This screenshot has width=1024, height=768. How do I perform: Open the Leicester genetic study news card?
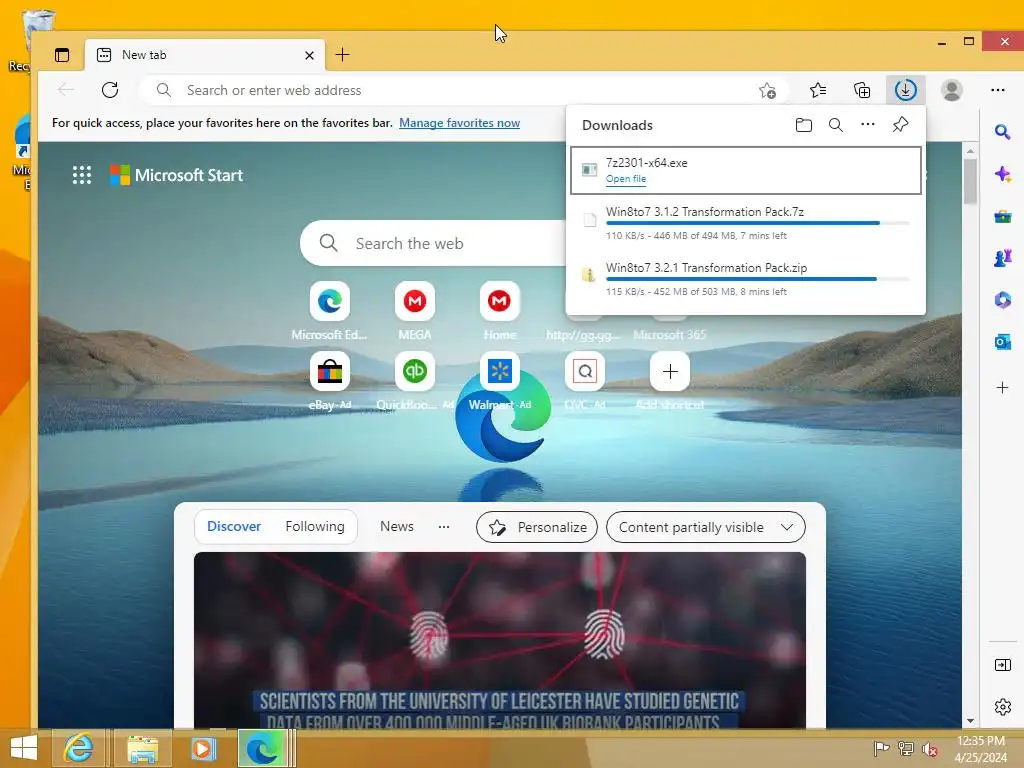point(500,640)
